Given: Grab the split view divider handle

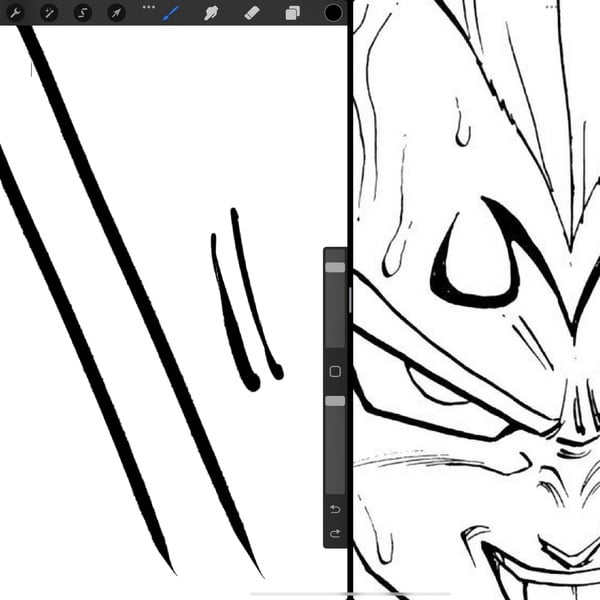Looking at the screenshot, I should pyautogui.click(x=350, y=300).
